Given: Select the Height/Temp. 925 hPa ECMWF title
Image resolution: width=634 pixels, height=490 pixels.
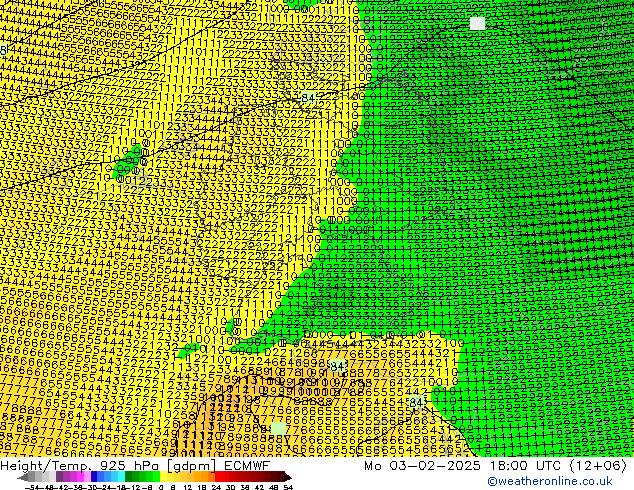Looking at the screenshot, I should 135,466.
